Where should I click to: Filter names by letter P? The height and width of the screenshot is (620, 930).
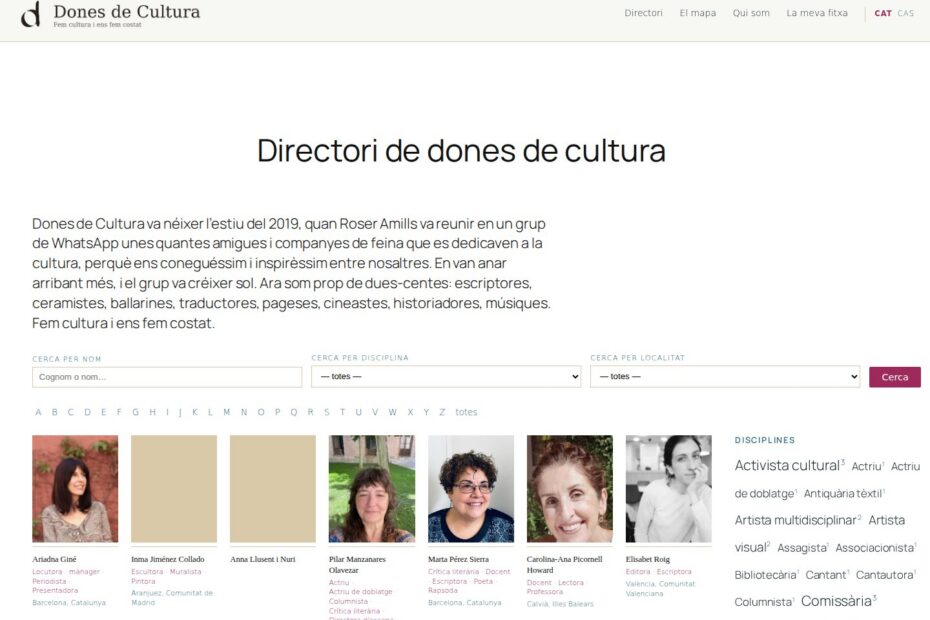277,412
